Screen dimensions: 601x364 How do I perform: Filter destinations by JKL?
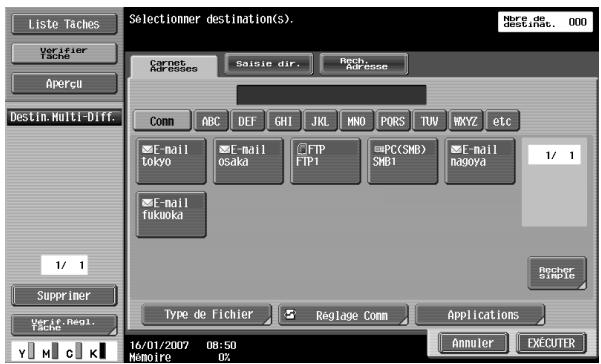click(320, 121)
